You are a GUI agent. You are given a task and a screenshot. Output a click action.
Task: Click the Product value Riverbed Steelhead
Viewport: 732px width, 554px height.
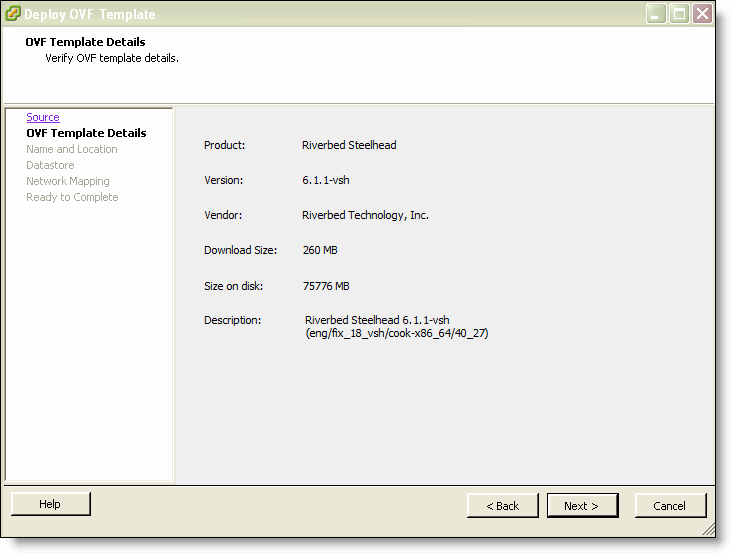pos(349,145)
